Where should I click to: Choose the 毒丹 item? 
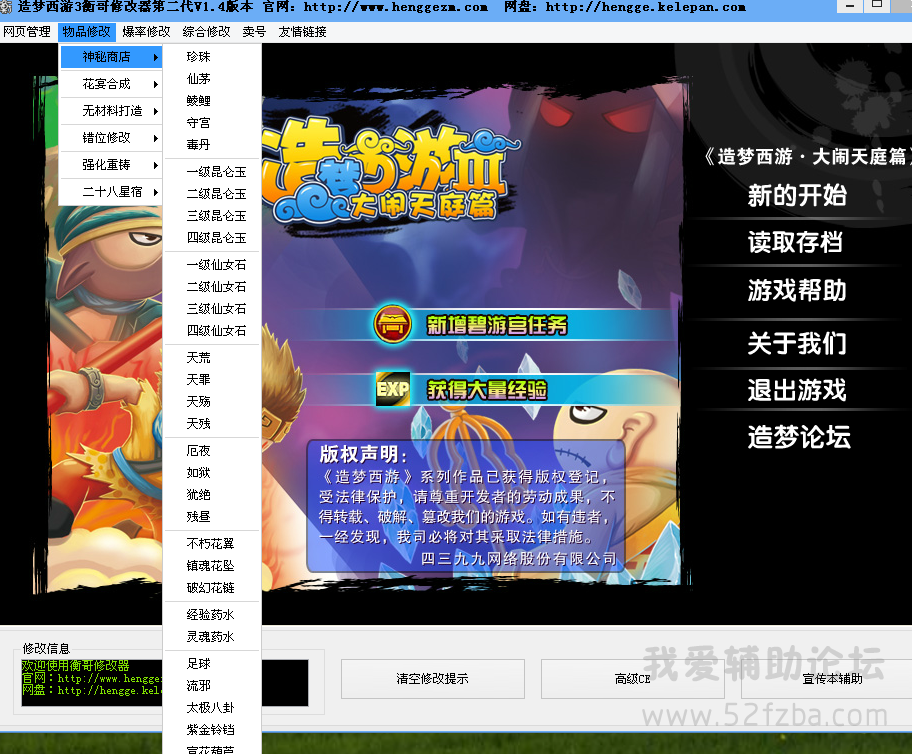coord(212,144)
